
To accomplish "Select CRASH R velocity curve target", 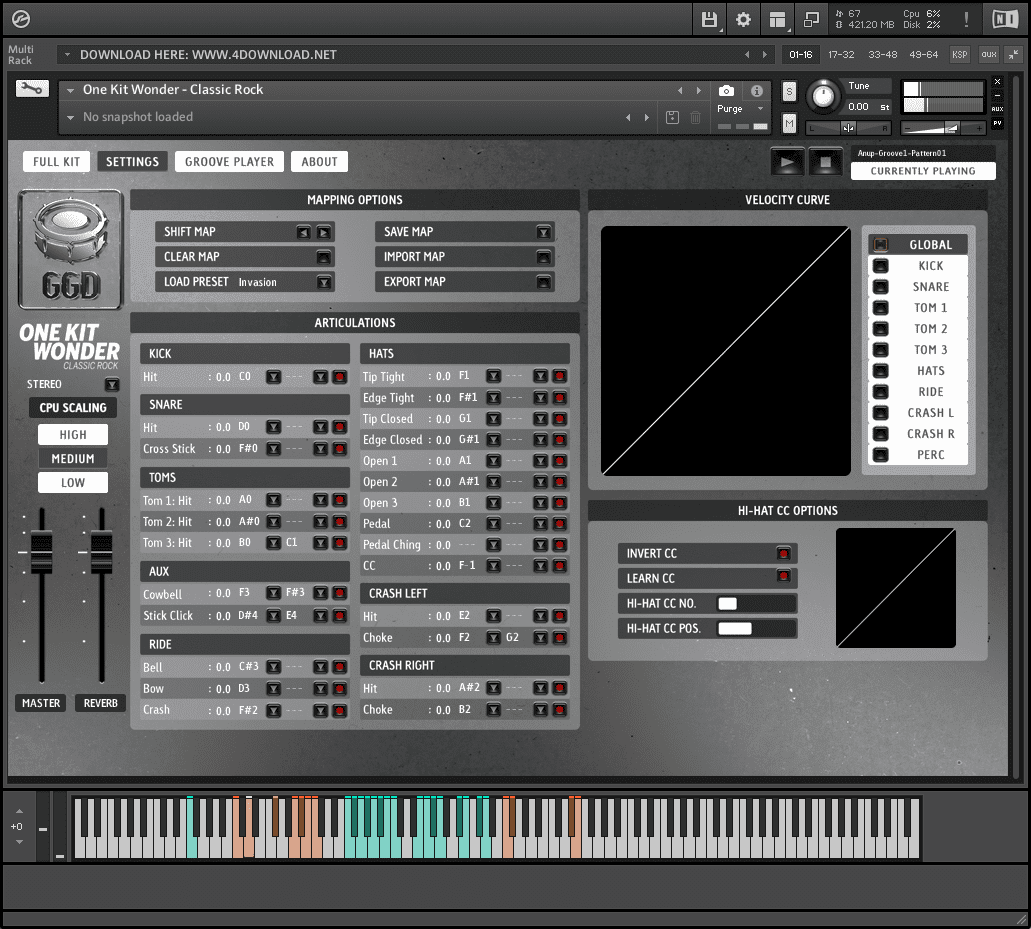I will tap(918, 434).
